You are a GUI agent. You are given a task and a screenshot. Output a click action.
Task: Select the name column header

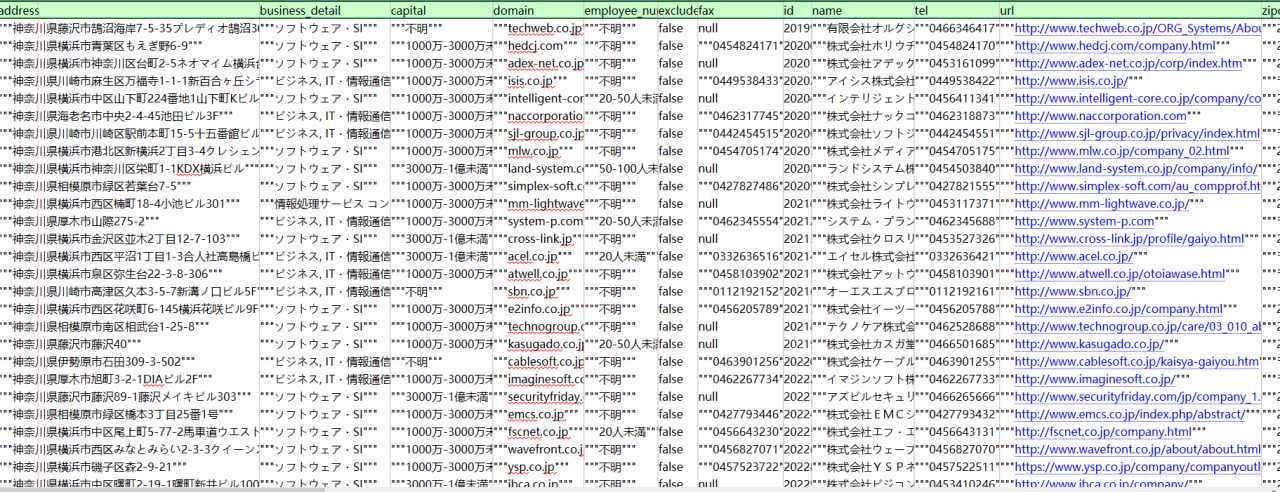(x=861, y=9)
